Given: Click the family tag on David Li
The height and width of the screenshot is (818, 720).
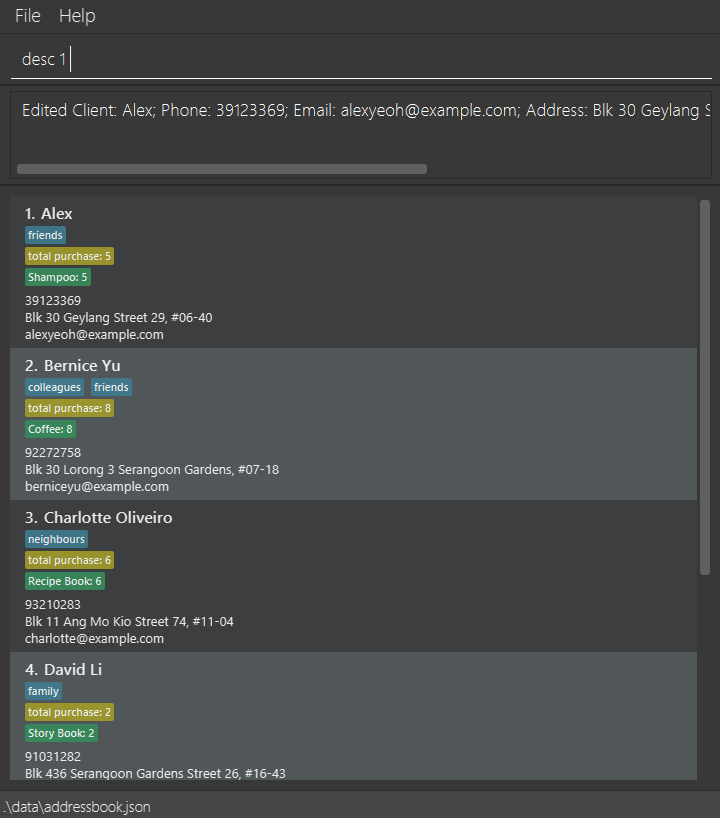Looking at the screenshot, I should pos(43,691).
